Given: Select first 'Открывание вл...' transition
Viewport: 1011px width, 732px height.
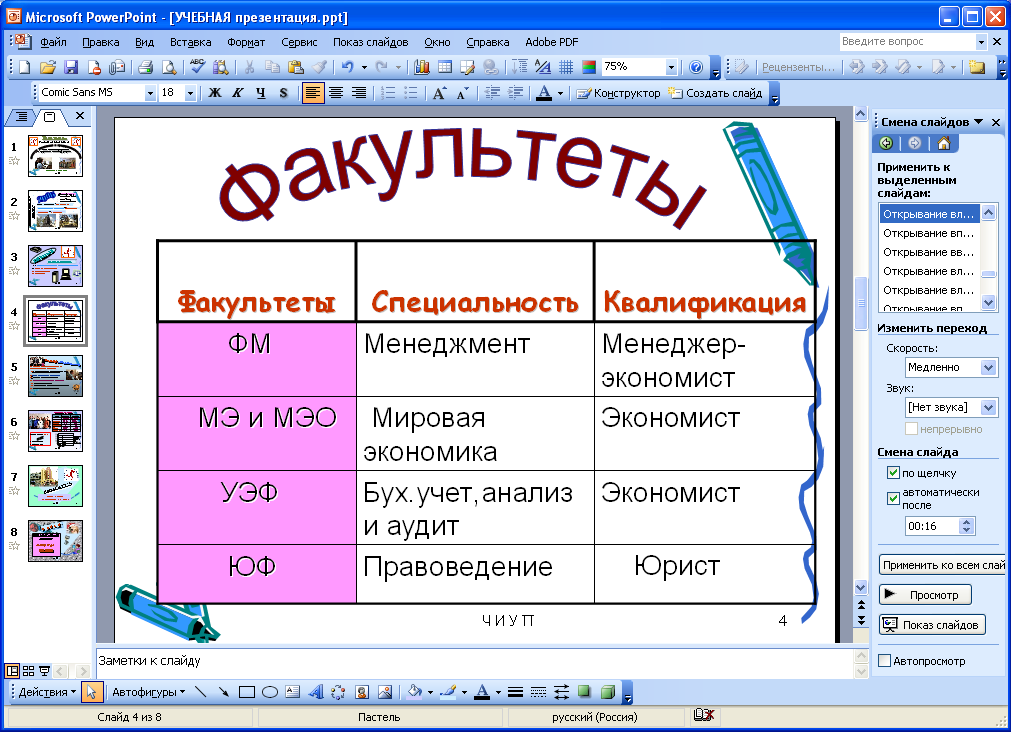Looking at the screenshot, I should (929, 214).
